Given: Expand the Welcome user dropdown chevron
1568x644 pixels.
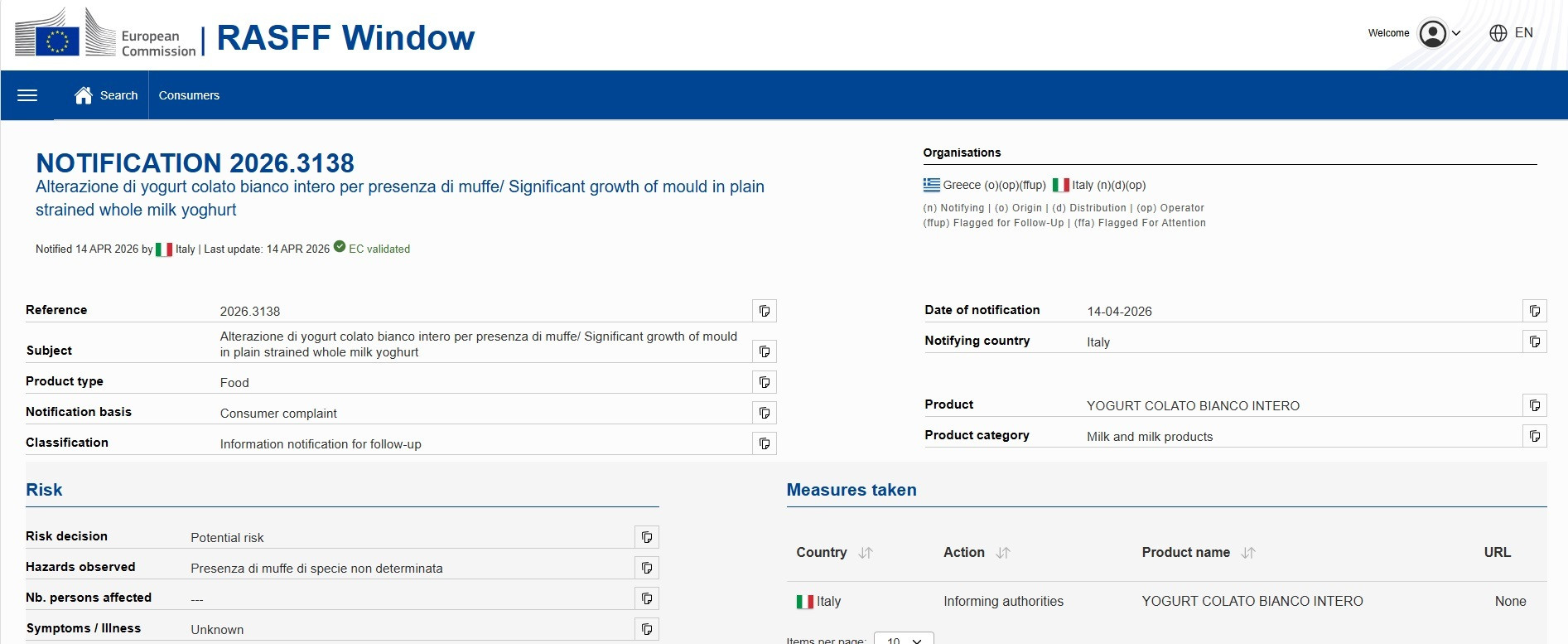Looking at the screenshot, I should click(1456, 33).
